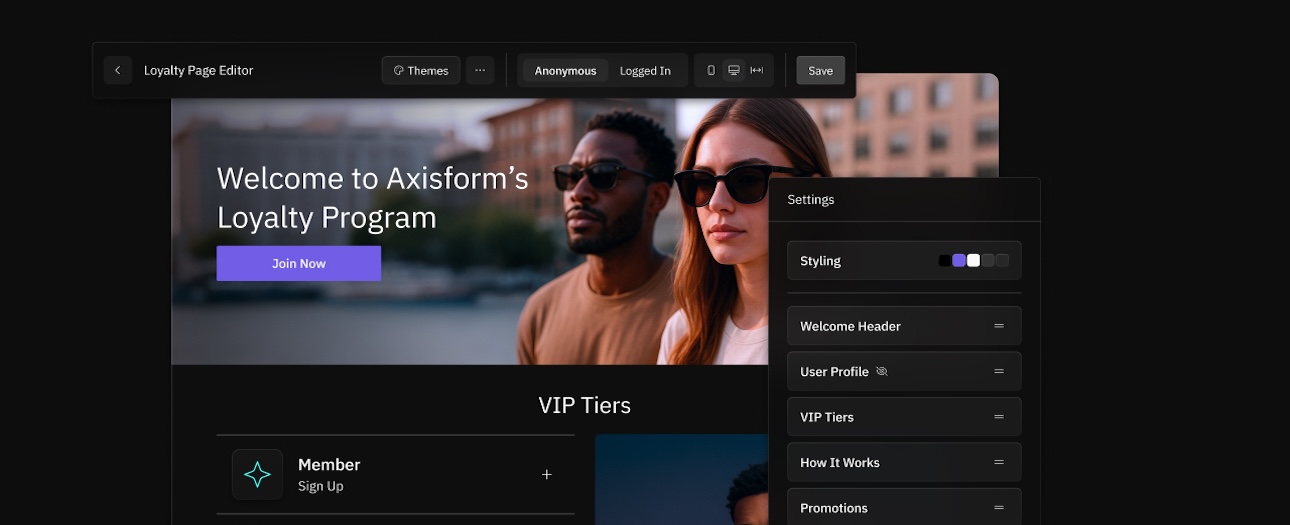Viewport: 1290px width, 525px height.
Task: Click the drag handle for Welcome Header
Action: point(998,326)
